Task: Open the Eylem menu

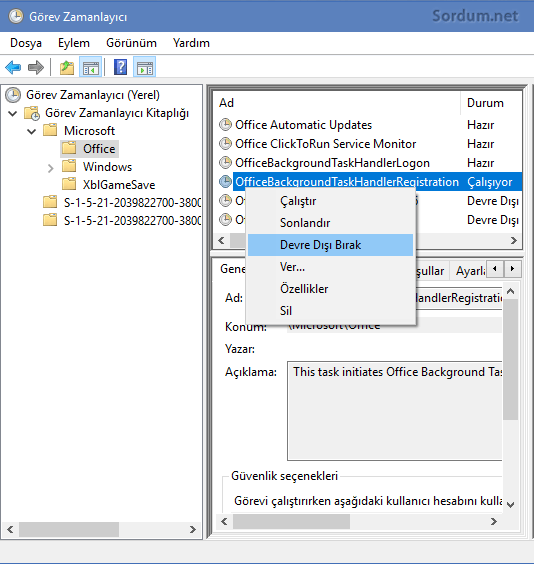Action: [74, 43]
